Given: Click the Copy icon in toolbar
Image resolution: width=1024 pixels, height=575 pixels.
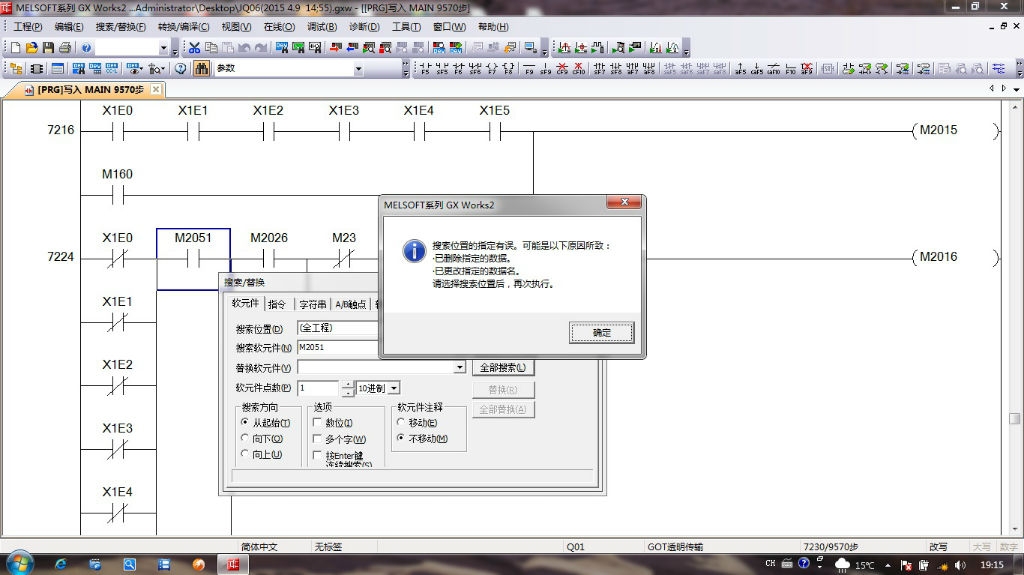Looking at the screenshot, I should [x=211, y=48].
